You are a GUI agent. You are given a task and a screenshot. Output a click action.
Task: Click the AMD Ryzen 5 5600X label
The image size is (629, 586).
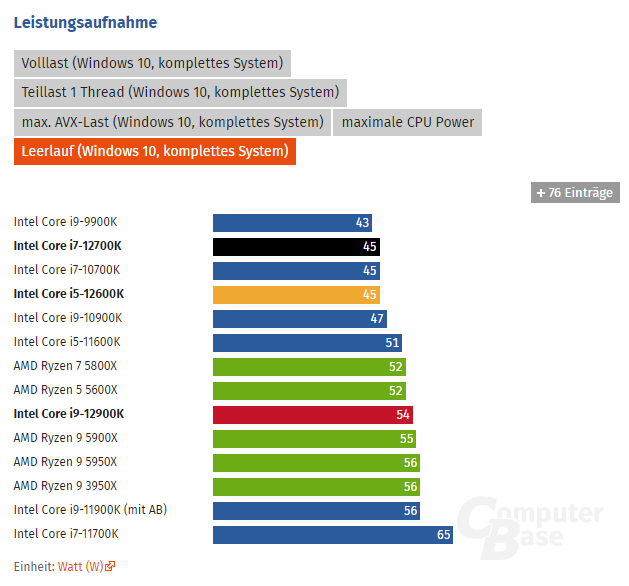(x=66, y=390)
